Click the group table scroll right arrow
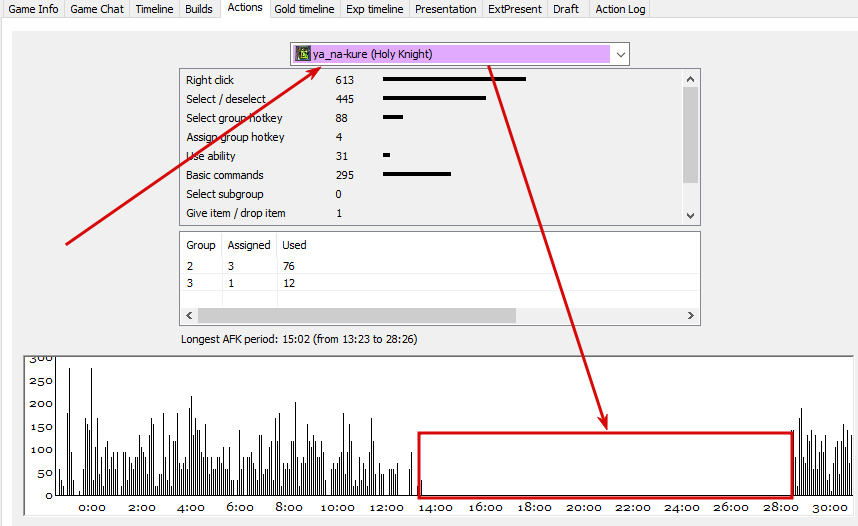The height and width of the screenshot is (526, 858). point(691,315)
